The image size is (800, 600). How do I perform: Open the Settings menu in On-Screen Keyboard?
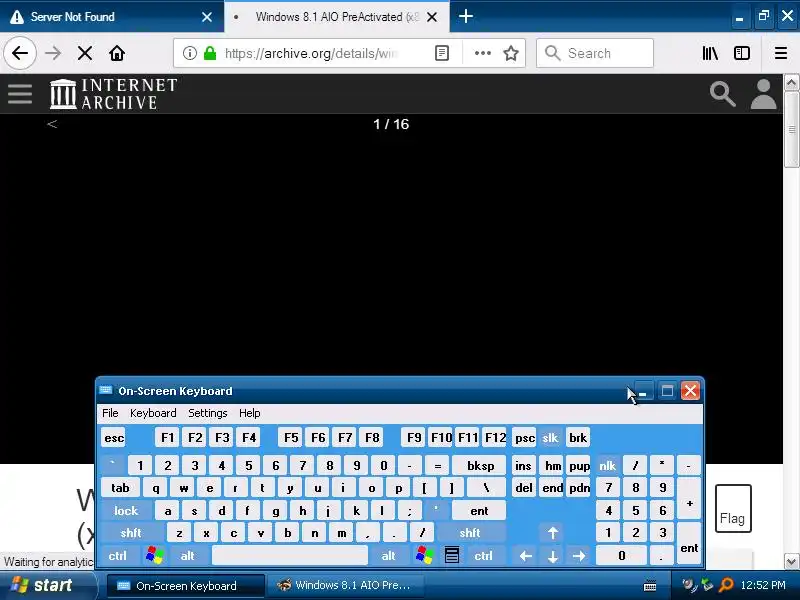click(208, 413)
